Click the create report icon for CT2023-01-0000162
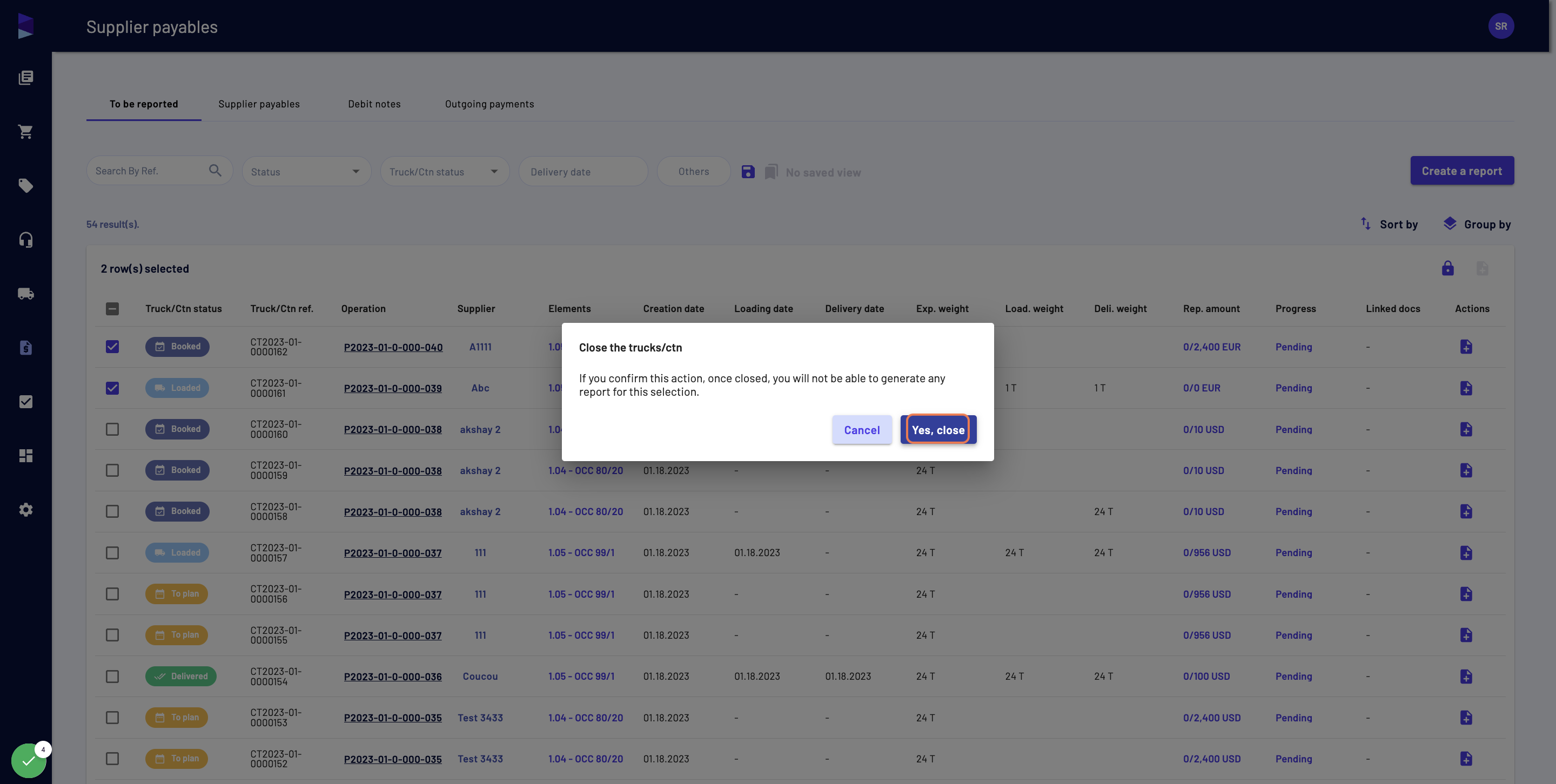The width and height of the screenshot is (1556, 784). click(x=1466, y=347)
